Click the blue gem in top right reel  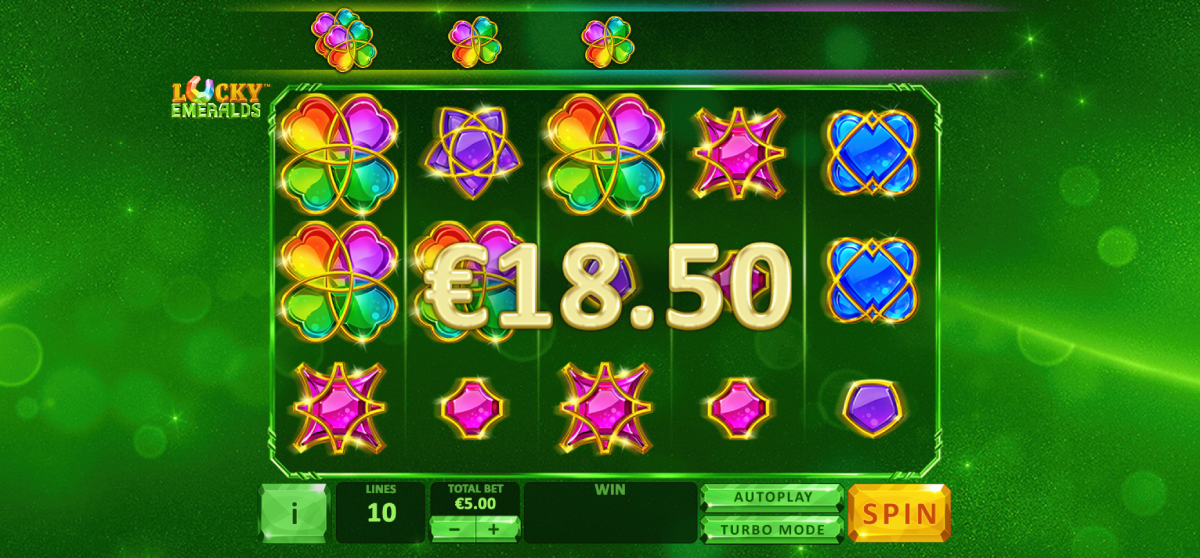click(x=871, y=153)
